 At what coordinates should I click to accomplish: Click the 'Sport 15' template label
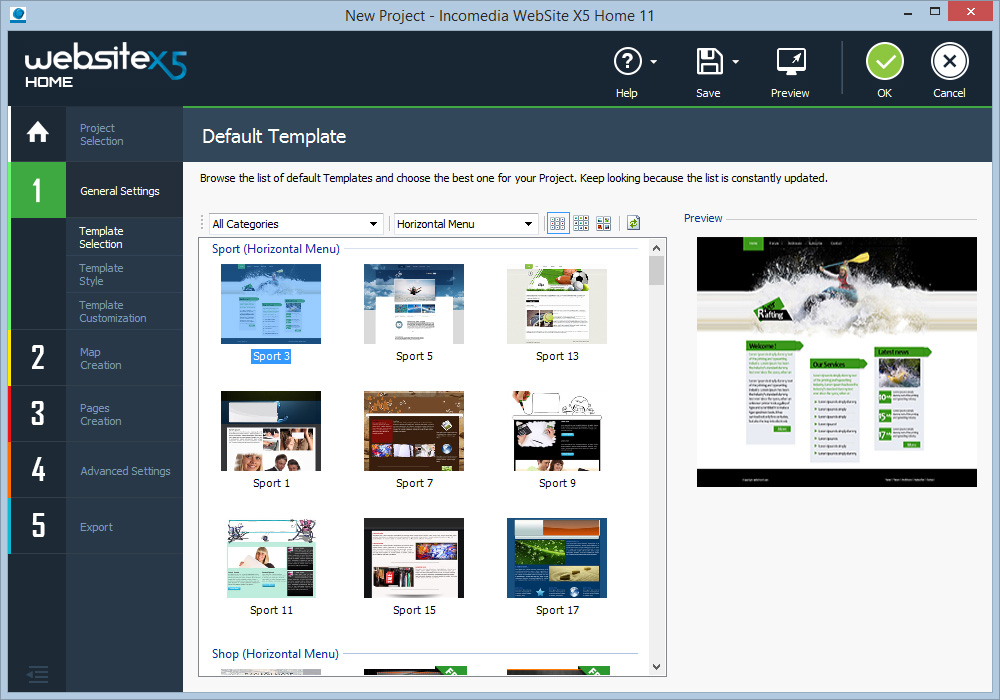[x=414, y=610]
